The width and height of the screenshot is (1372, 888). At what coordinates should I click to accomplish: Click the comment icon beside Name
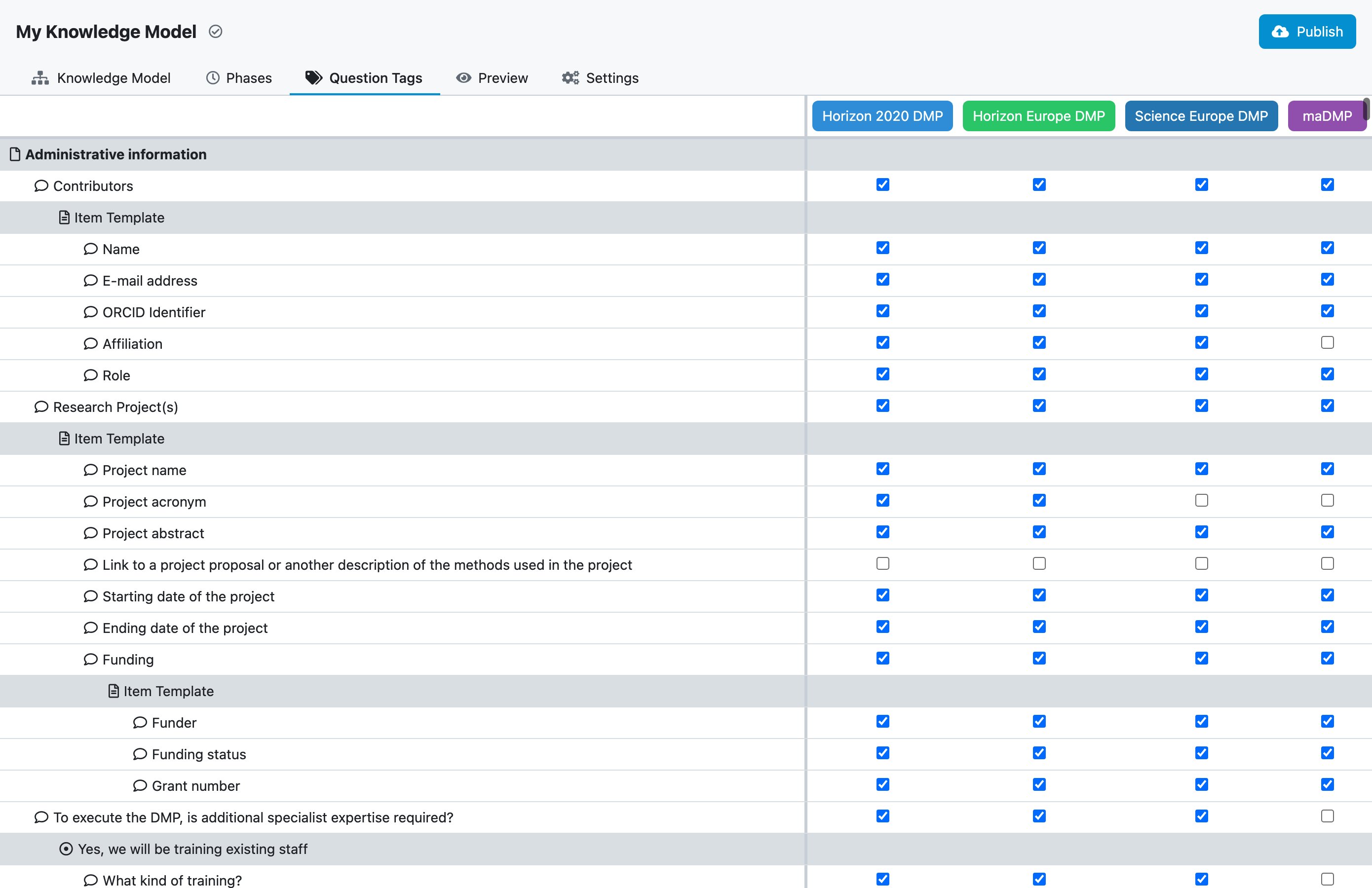click(90, 249)
